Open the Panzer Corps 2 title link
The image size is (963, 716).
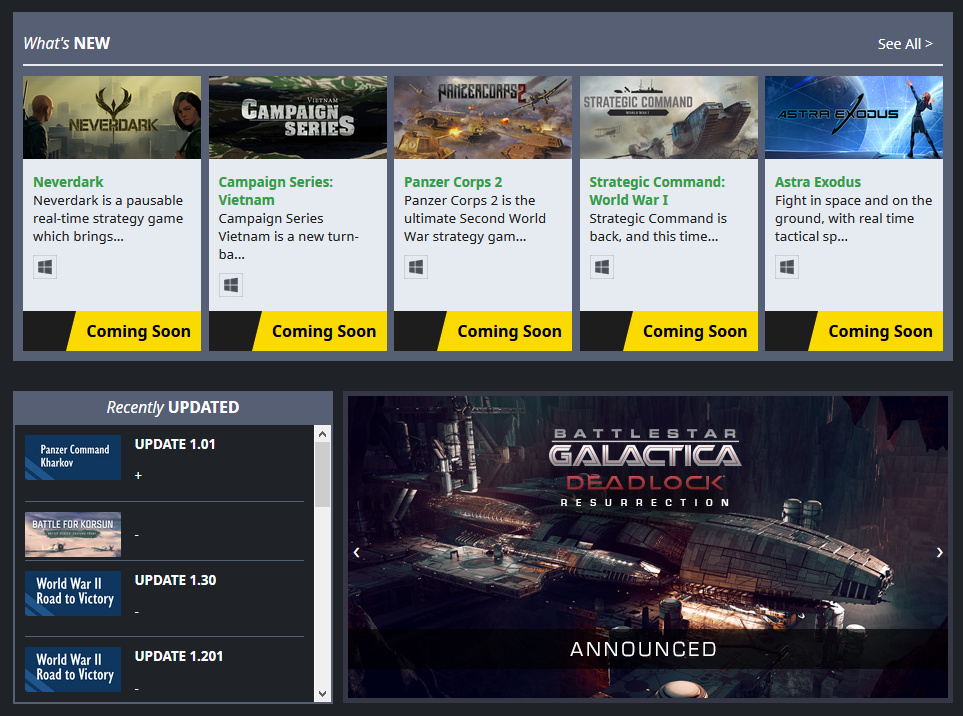tap(453, 182)
